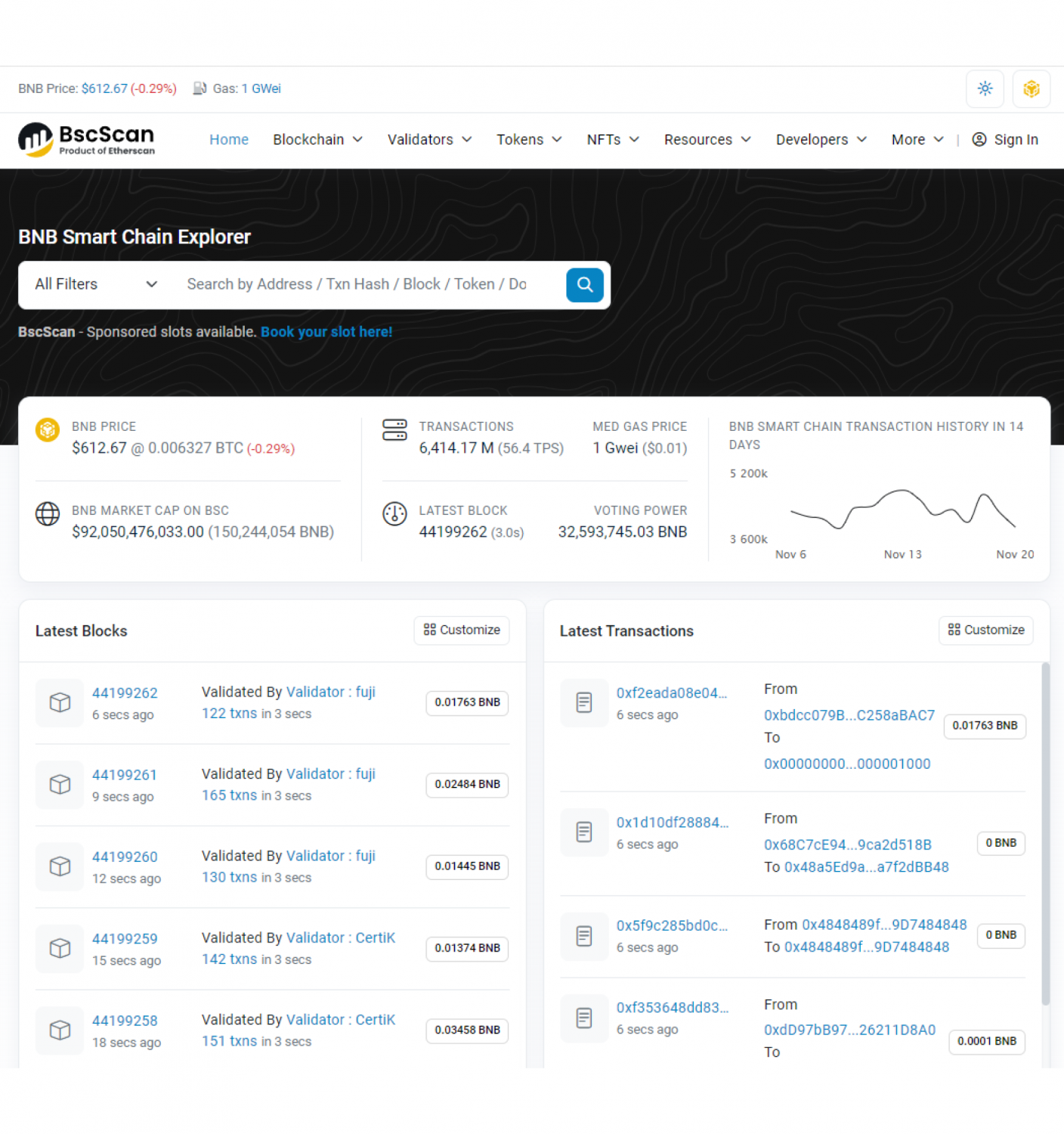Screen dimensions: 1064x1134
Task: Expand the Developers menu
Action: pos(821,139)
